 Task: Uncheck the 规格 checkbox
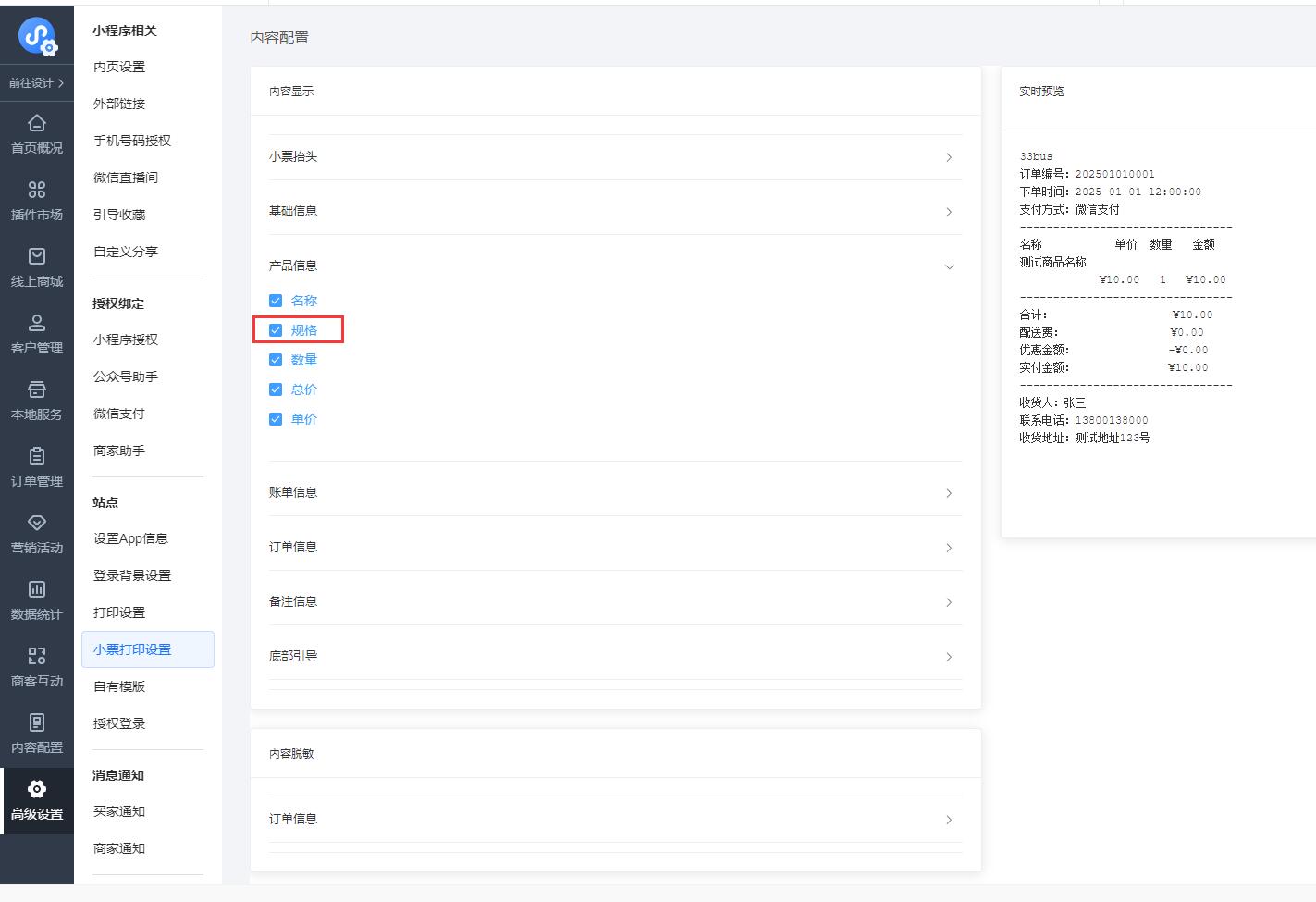[x=276, y=330]
